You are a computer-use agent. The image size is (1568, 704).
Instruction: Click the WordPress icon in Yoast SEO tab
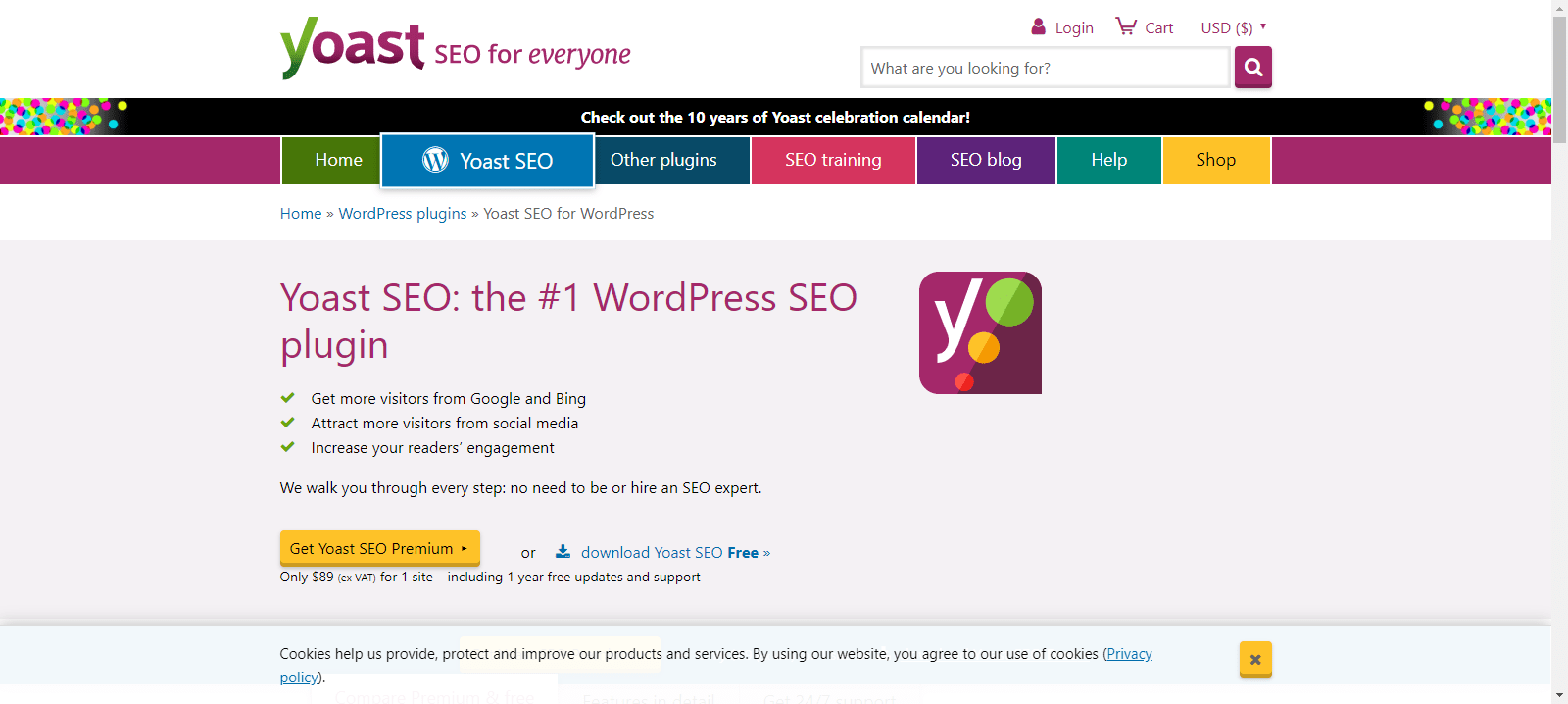point(435,160)
